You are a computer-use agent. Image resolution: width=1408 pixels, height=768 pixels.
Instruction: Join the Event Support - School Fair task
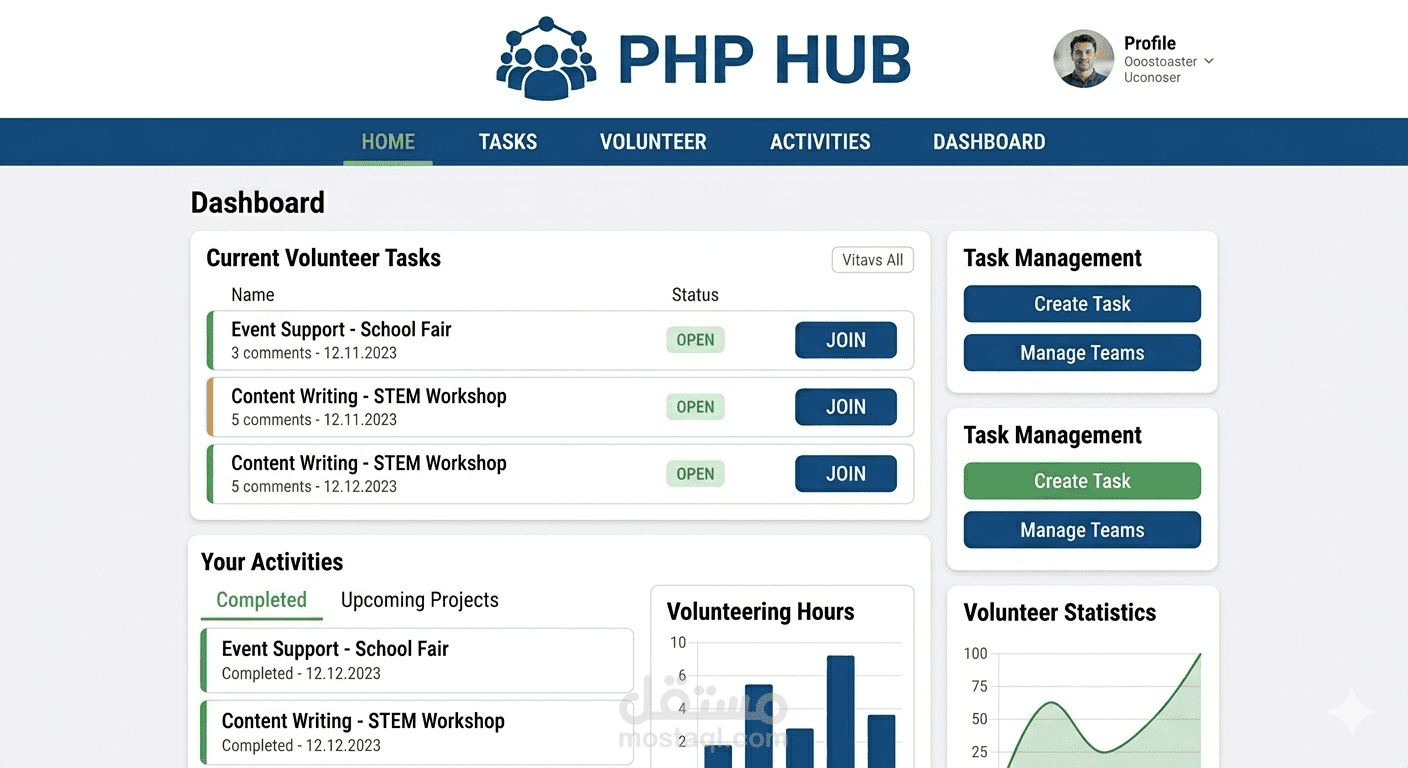(x=846, y=340)
